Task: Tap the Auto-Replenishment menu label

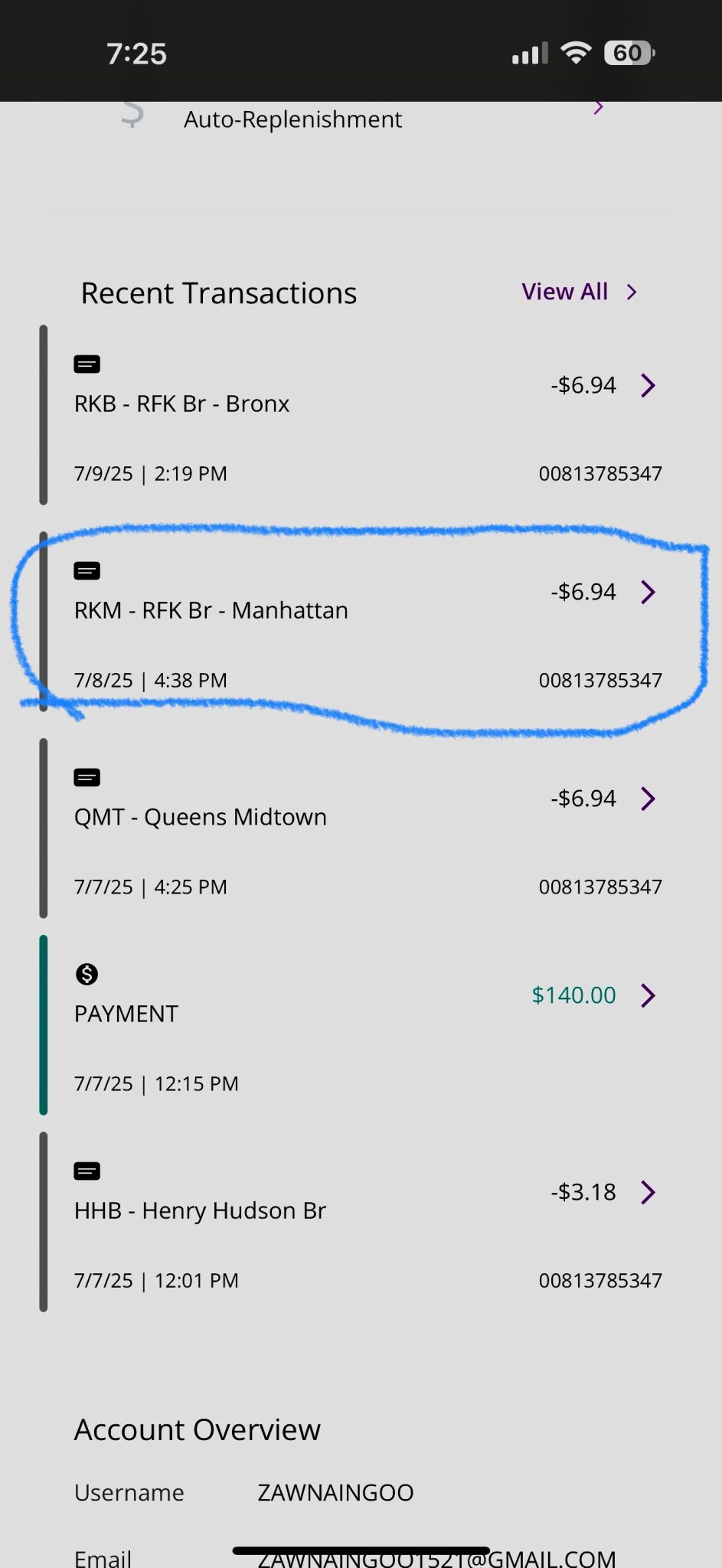Action: pyautogui.click(x=292, y=119)
